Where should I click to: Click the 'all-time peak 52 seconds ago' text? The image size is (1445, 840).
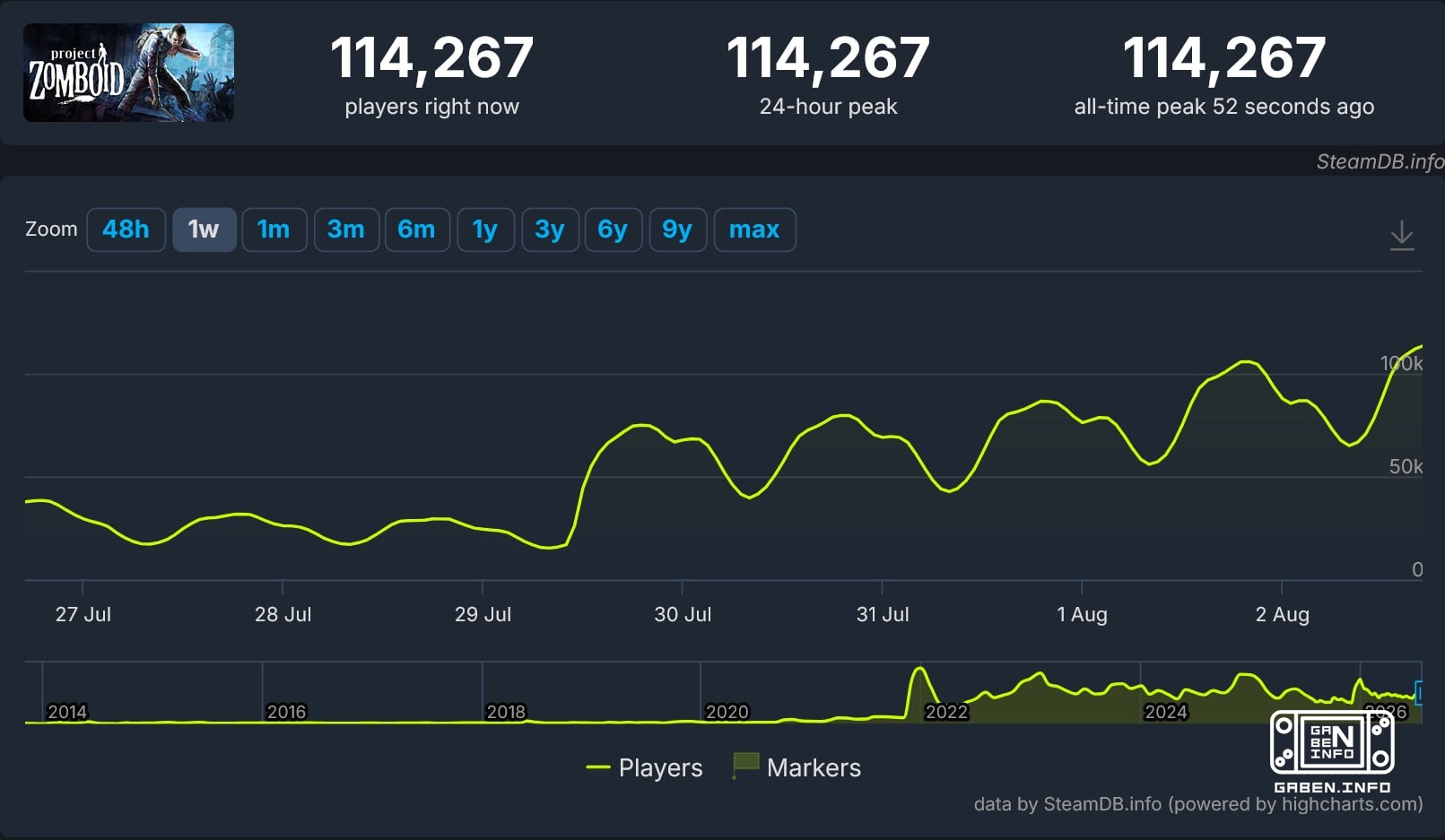[x=1224, y=107]
